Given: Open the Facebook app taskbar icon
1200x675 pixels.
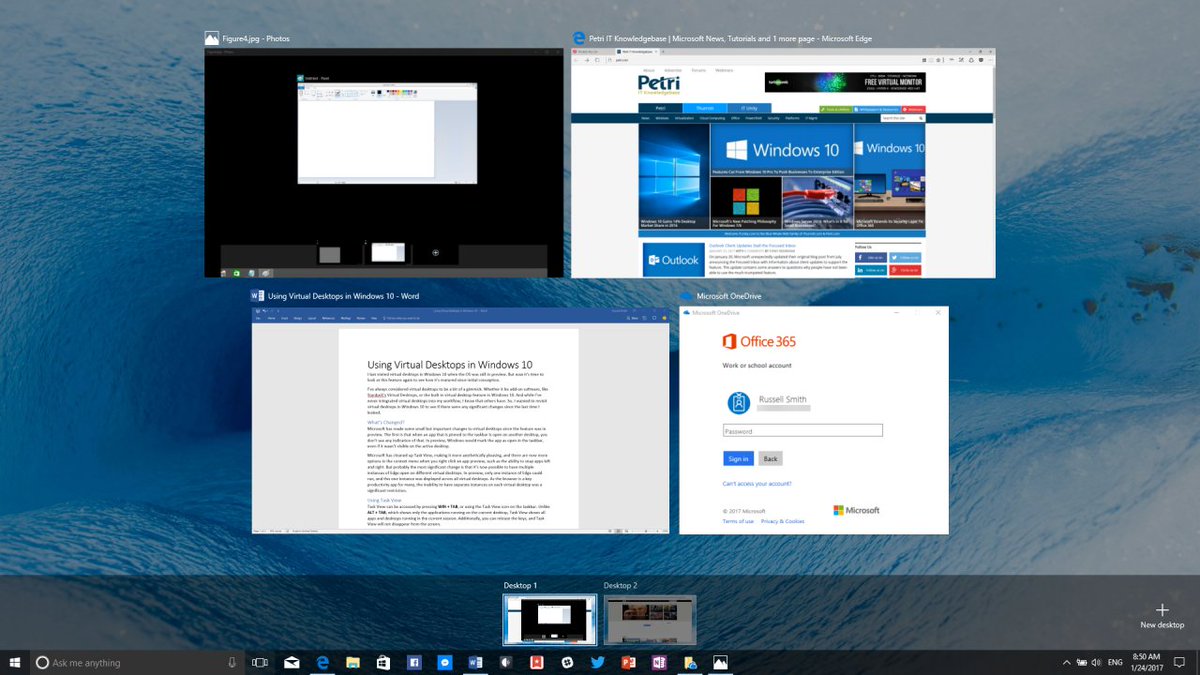Looking at the screenshot, I should 413,662.
